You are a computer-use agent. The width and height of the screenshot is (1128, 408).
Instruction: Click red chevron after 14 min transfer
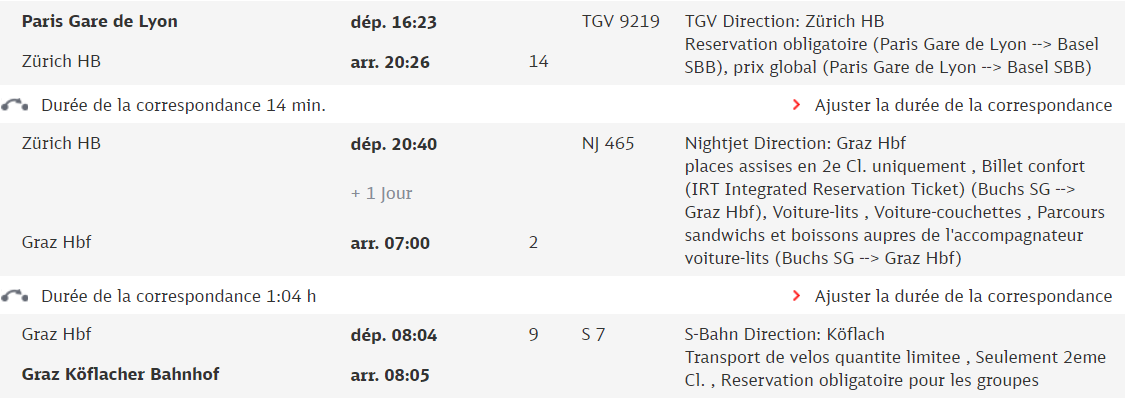point(796,105)
